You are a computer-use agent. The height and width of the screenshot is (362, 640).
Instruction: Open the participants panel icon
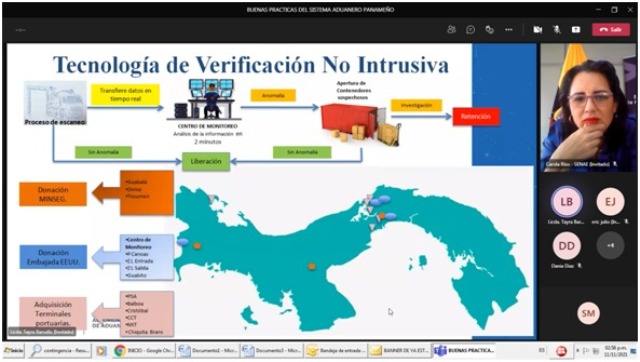pos(451,29)
